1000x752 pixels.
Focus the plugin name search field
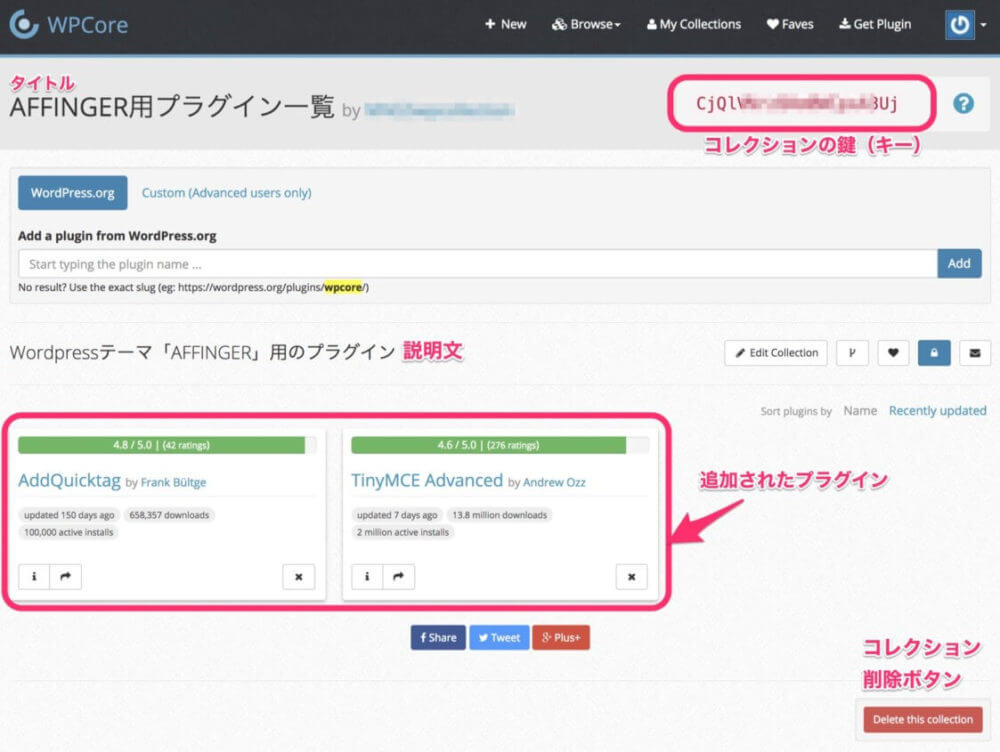pos(478,264)
